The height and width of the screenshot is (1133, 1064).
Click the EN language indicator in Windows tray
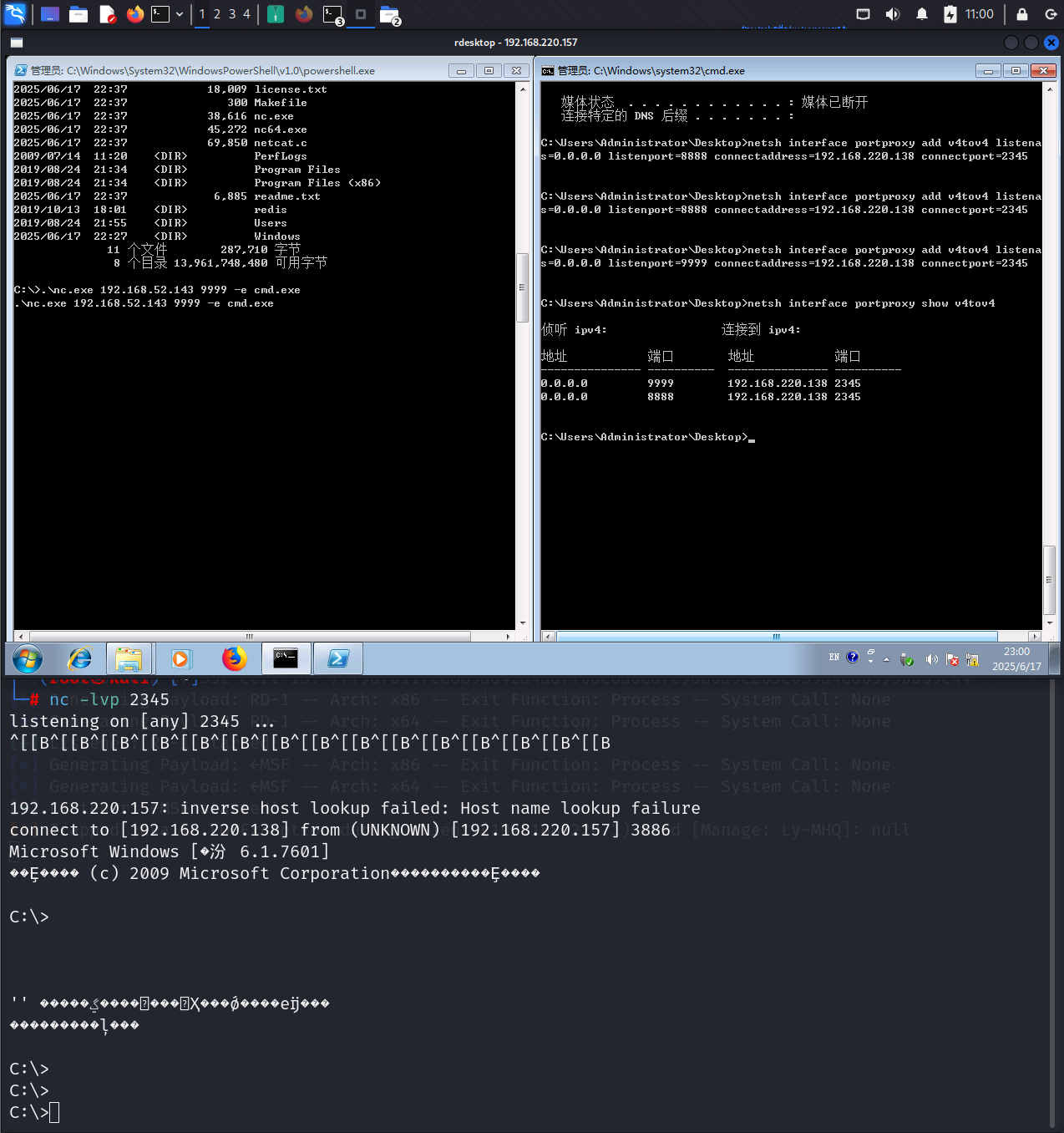(833, 658)
